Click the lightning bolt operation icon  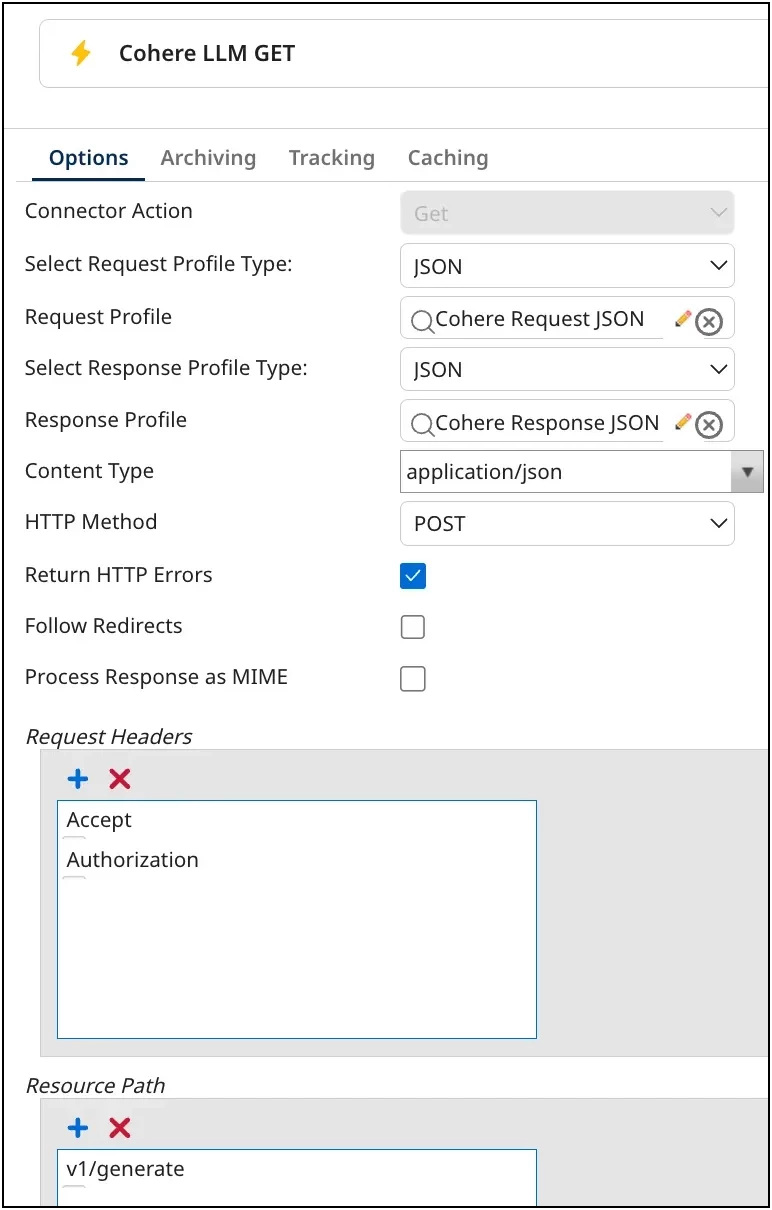(81, 53)
